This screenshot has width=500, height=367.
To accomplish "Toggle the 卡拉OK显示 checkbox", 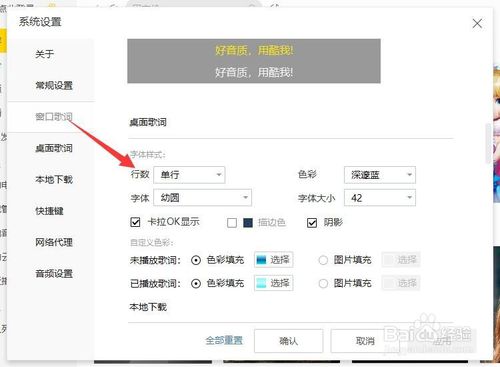I will [x=135, y=222].
